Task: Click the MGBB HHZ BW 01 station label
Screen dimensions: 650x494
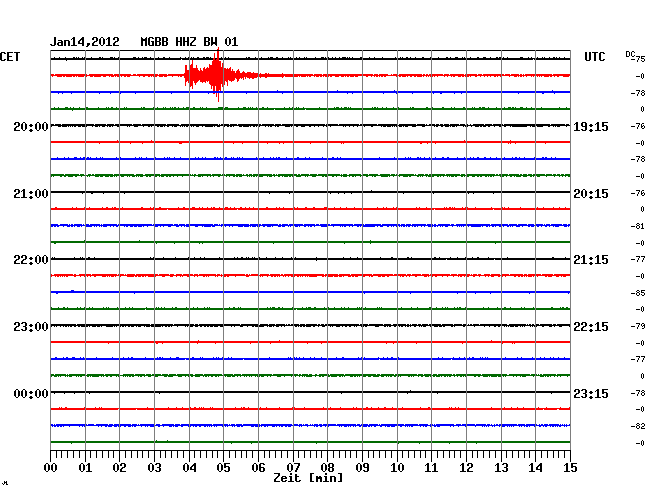Action: pos(189,42)
